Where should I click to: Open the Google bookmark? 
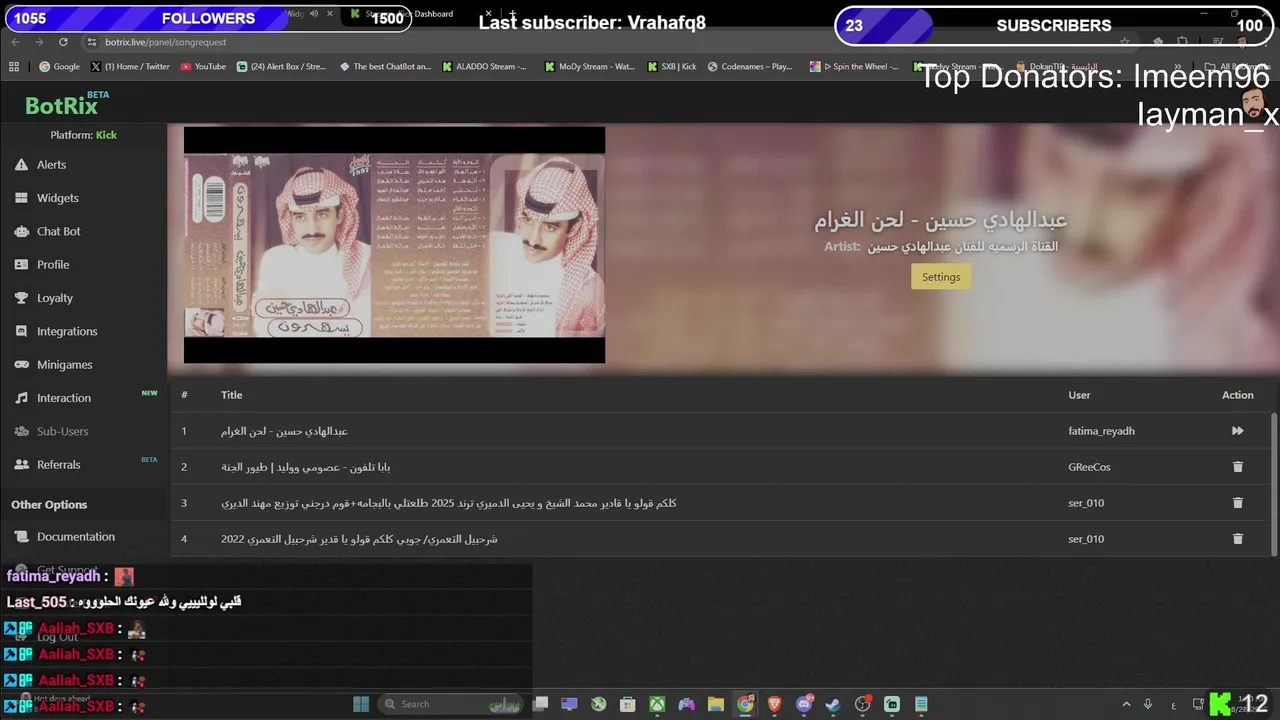[x=59, y=67]
